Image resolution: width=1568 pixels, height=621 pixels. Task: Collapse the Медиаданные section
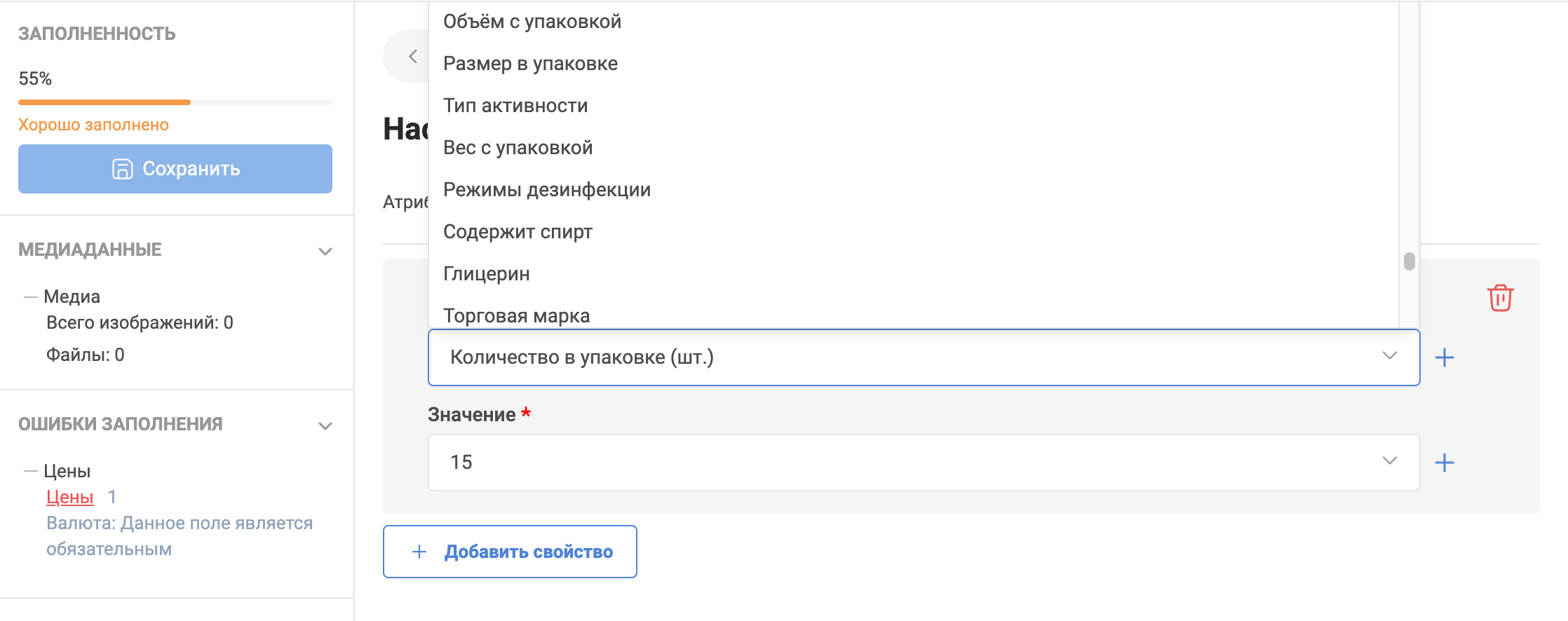(x=325, y=251)
